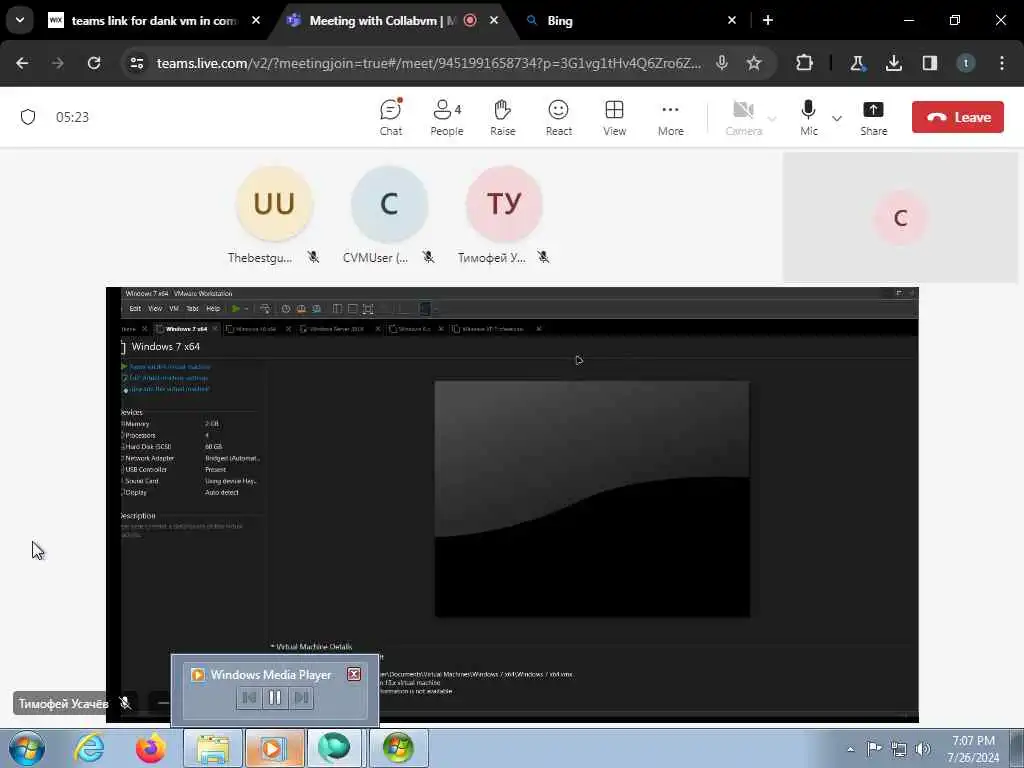Open Windows Explorer from the taskbar
The image size is (1024, 768).
point(213,748)
